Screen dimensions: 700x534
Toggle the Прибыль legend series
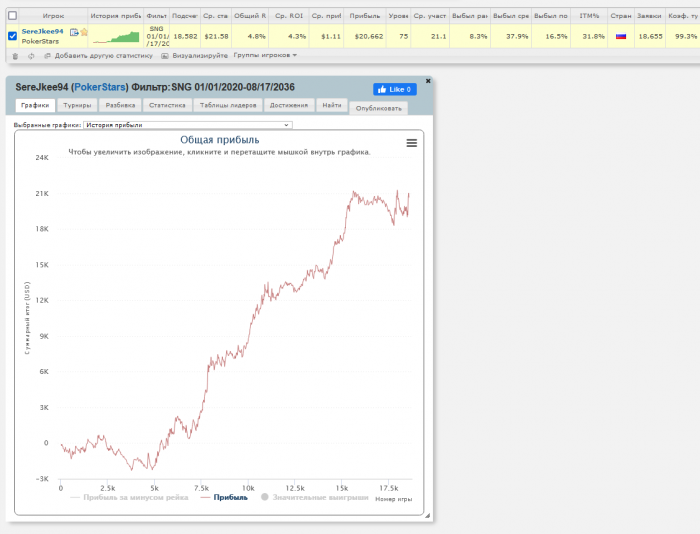(x=224, y=497)
